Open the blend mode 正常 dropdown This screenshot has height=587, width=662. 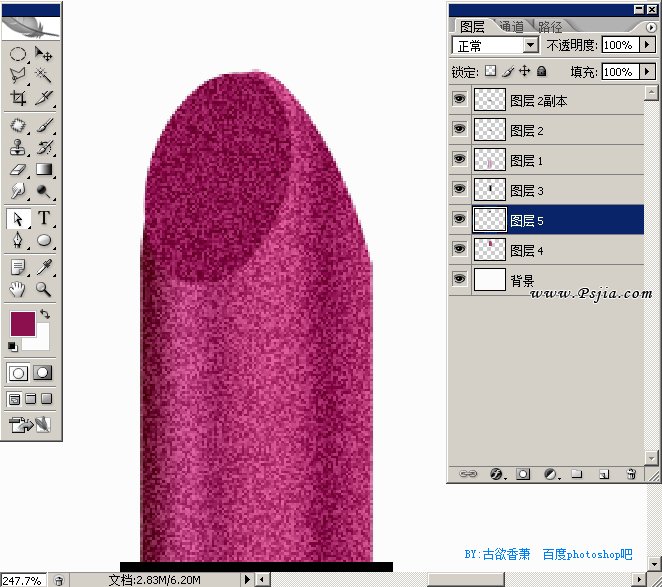click(x=531, y=46)
